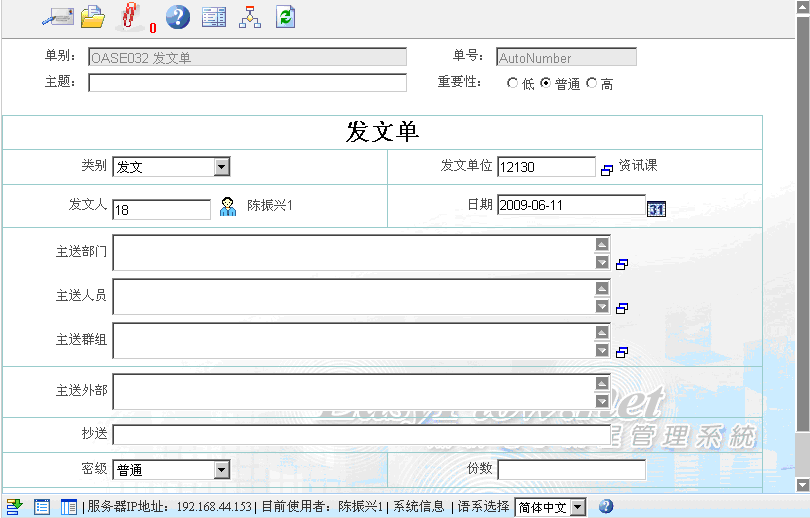Click the refresh document icon in toolbar
The image size is (810, 518).
coord(286,16)
